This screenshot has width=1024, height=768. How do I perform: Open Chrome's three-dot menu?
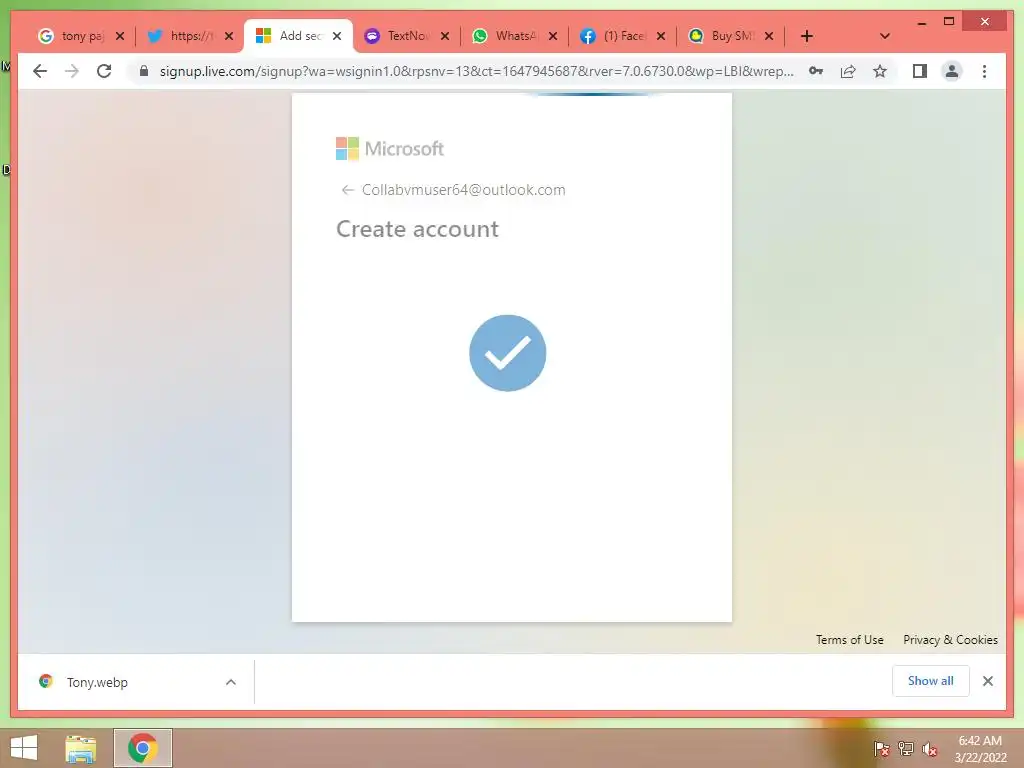[984, 71]
